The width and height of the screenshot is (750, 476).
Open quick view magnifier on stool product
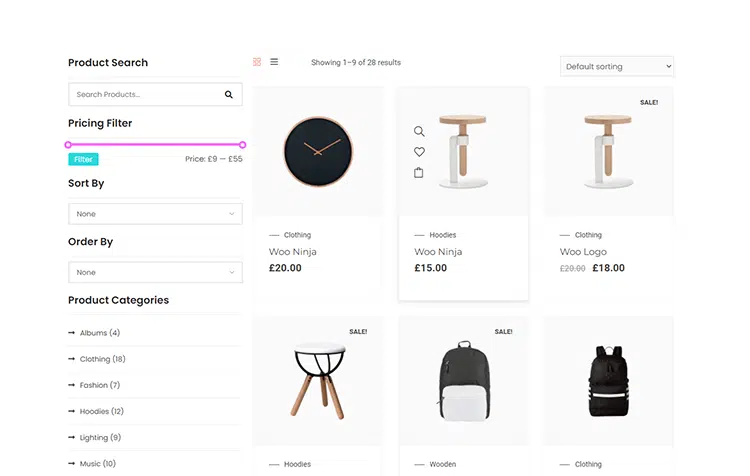click(x=419, y=131)
